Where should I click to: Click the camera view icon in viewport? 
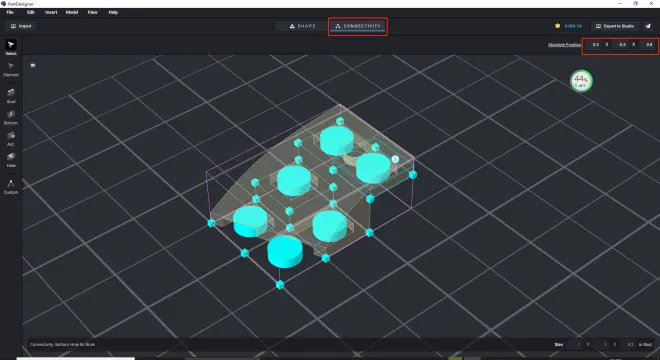33,65
